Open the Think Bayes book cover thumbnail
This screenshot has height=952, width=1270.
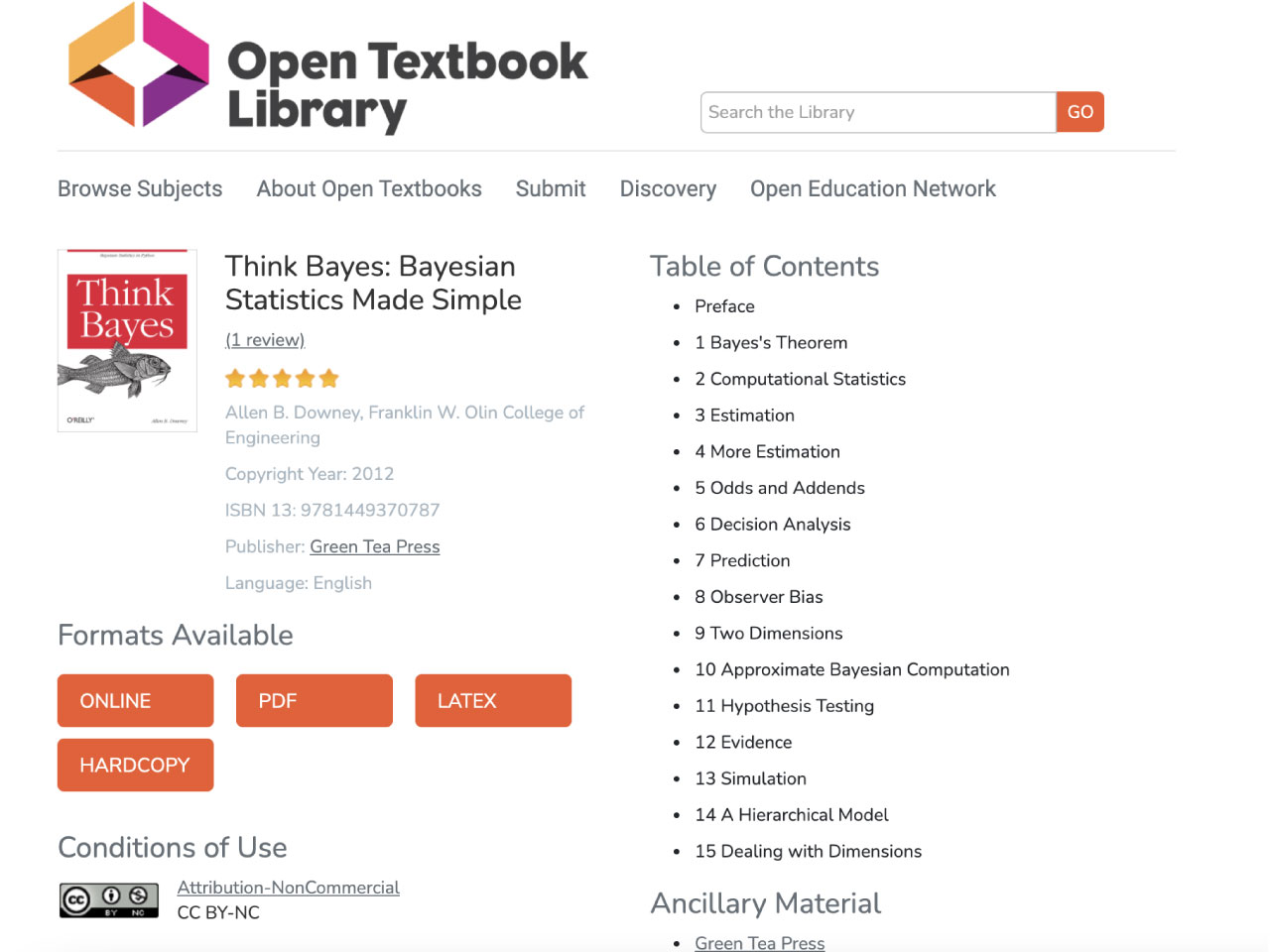(127, 340)
